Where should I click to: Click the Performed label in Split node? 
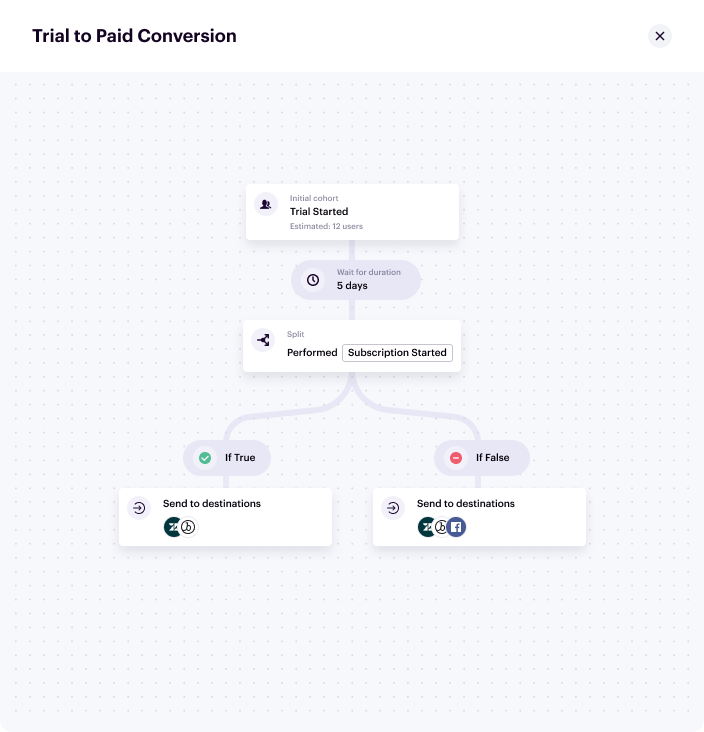coord(312,353)
